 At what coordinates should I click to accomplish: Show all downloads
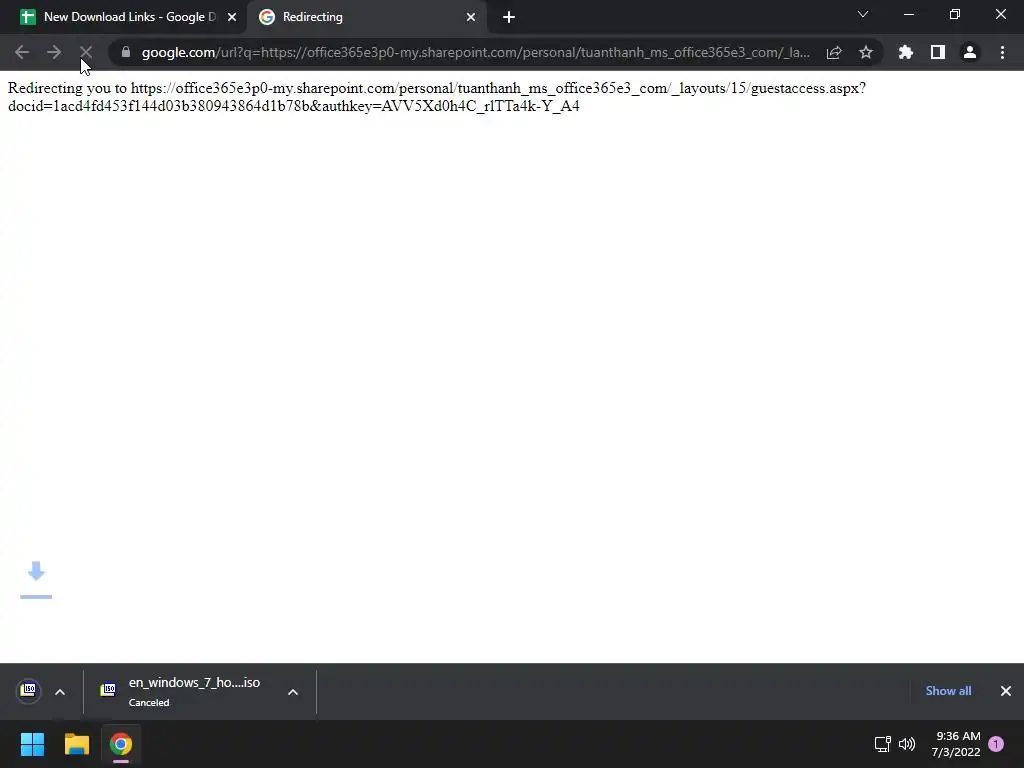pyautogui.click(x=948, y=691)
